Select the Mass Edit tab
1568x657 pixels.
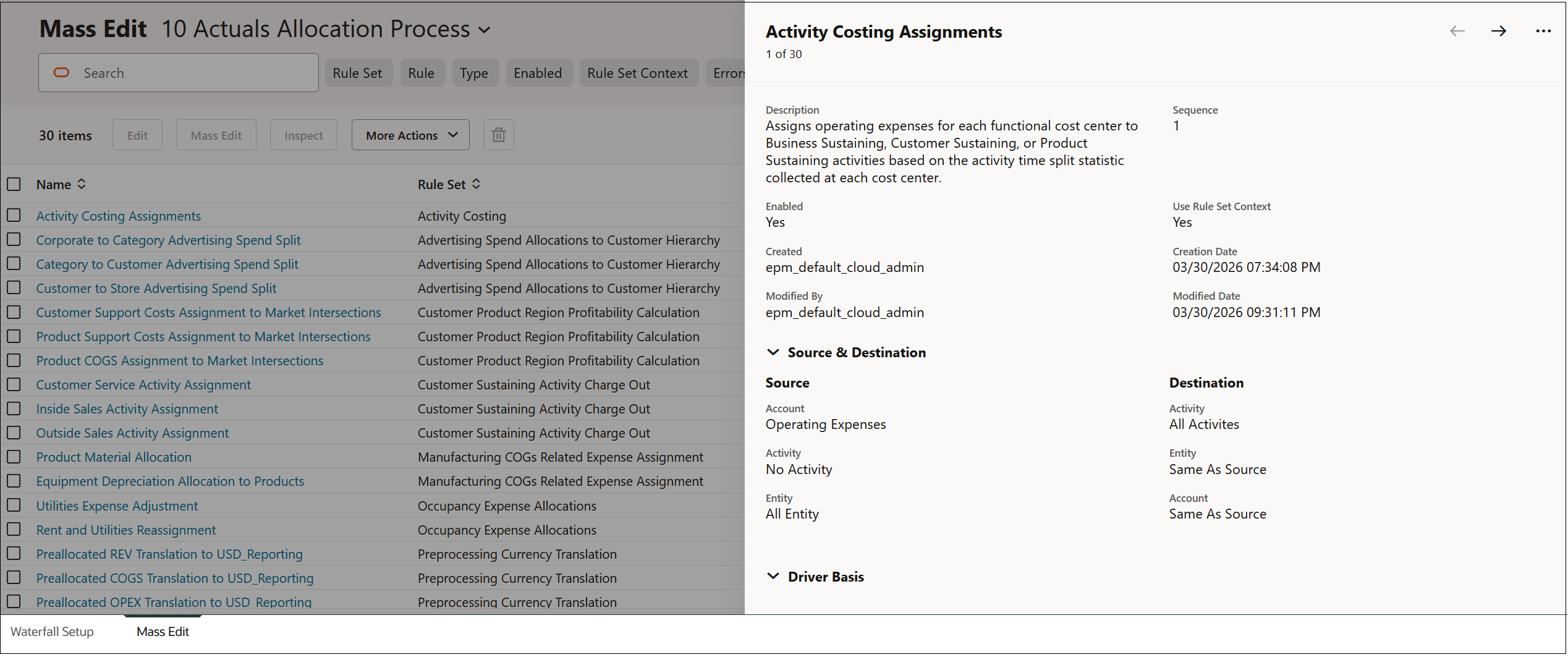pyautogui.click(x=162, y=632)
